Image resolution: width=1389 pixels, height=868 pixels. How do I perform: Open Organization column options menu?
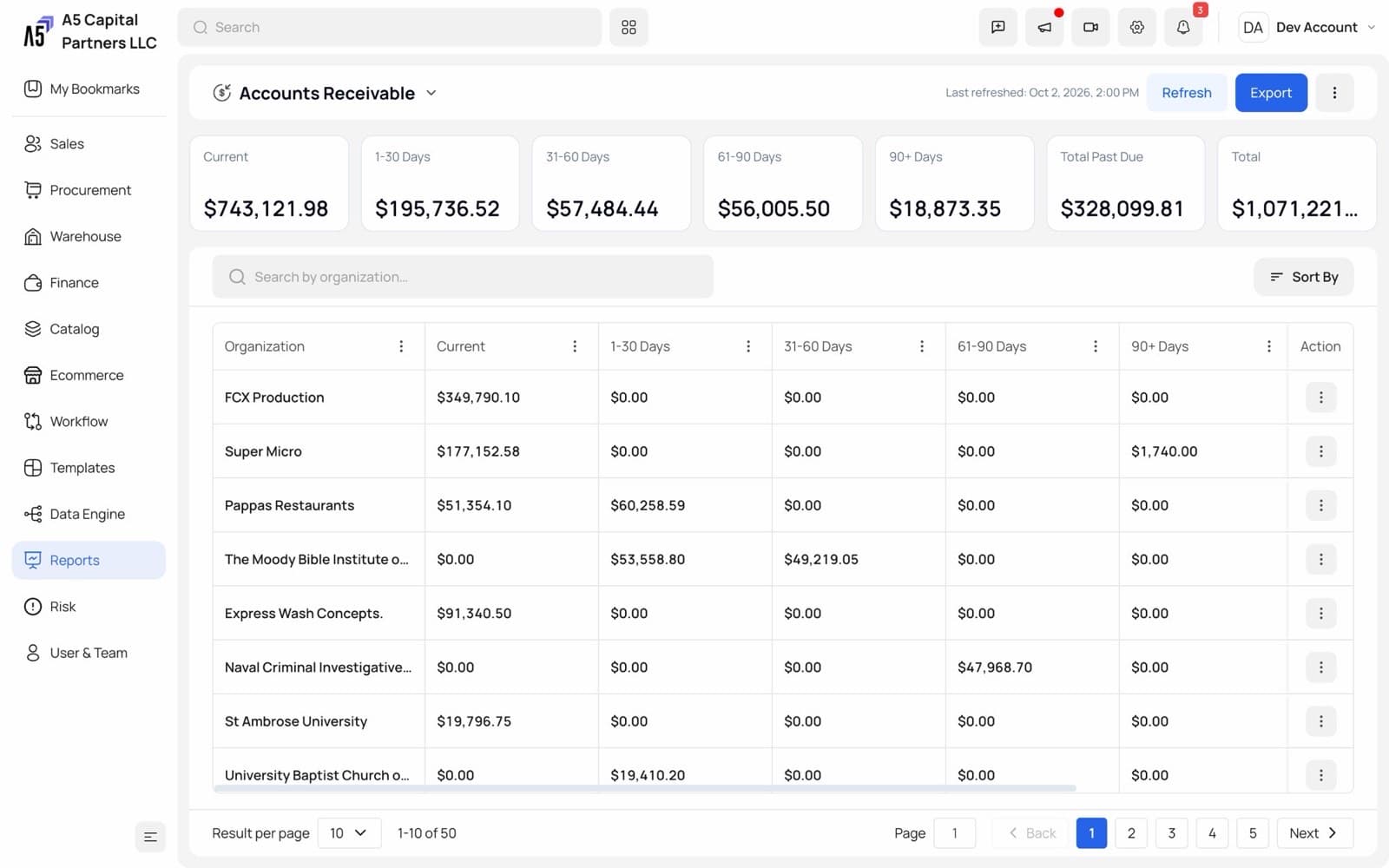pos(401,346)
